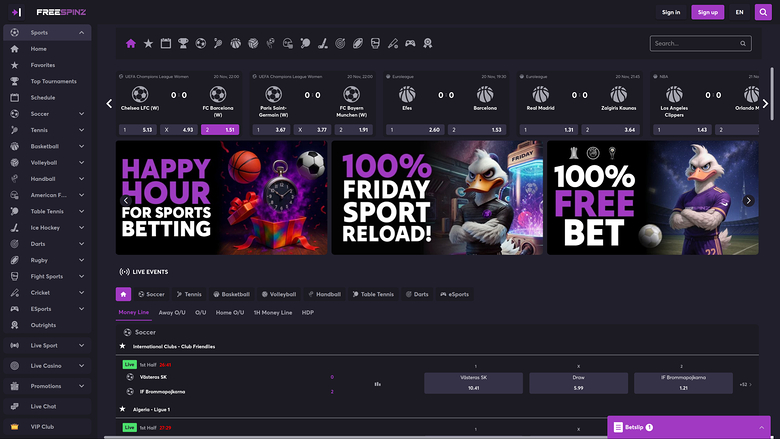780x439 pixels.
Task: Select the table tennis paddle toolbar icon
Action: tap(305, 44)
